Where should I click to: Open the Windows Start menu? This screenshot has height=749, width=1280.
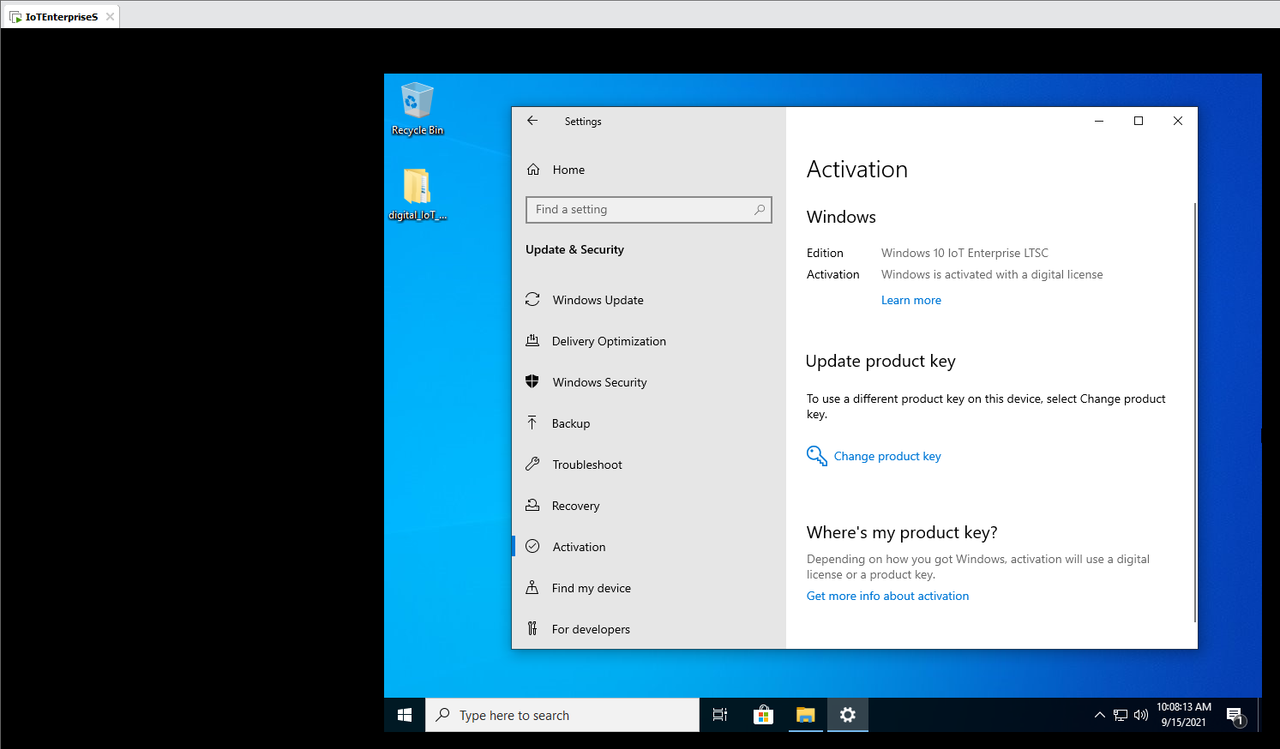tap(405, 715)
